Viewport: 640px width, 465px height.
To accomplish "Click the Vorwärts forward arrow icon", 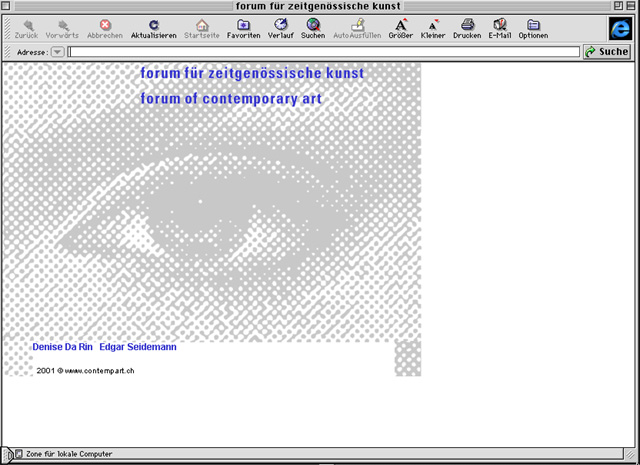I will click(x=62, y=24).
